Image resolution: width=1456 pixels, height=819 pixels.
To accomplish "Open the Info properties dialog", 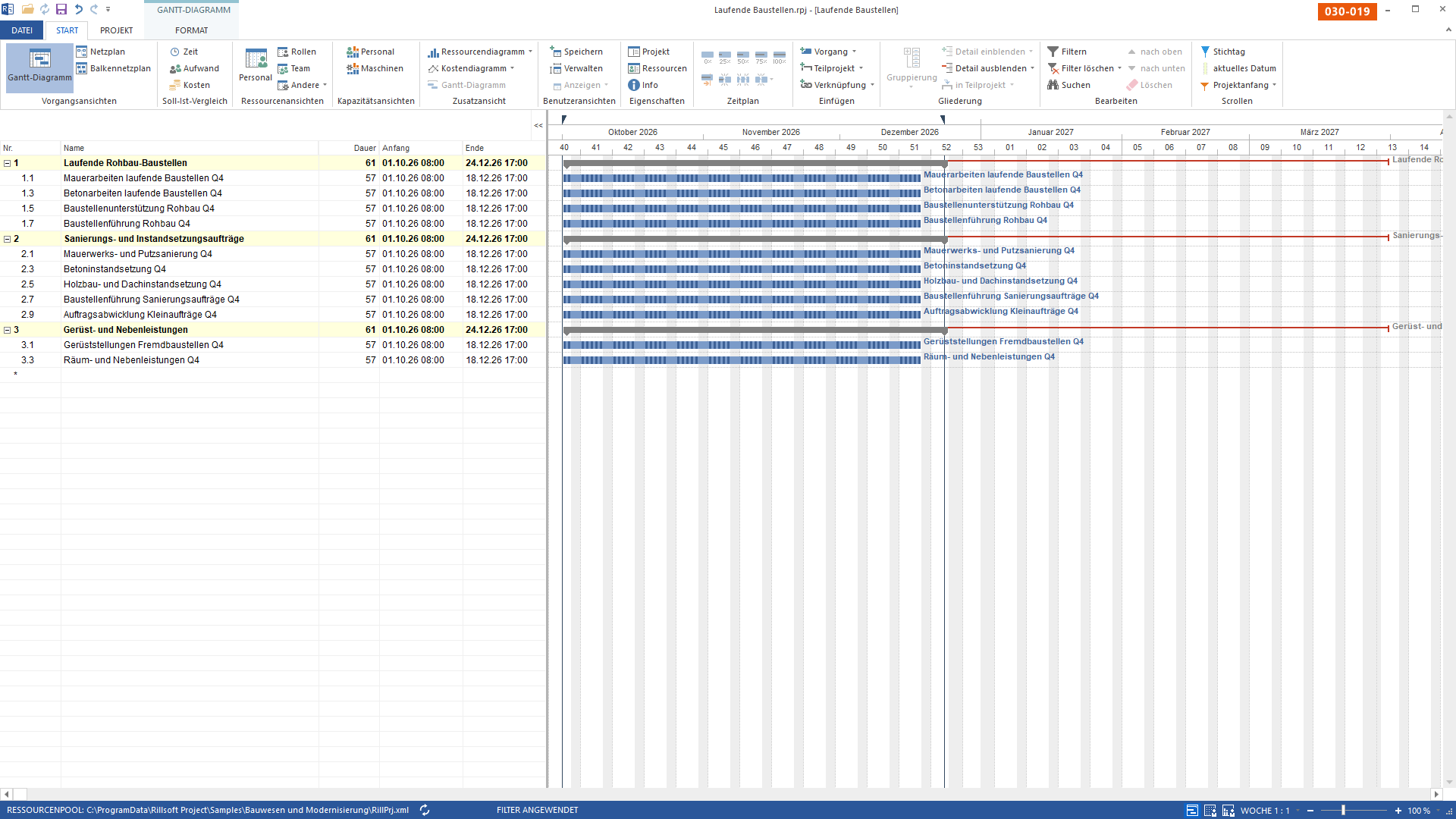I will click(643, 85).
